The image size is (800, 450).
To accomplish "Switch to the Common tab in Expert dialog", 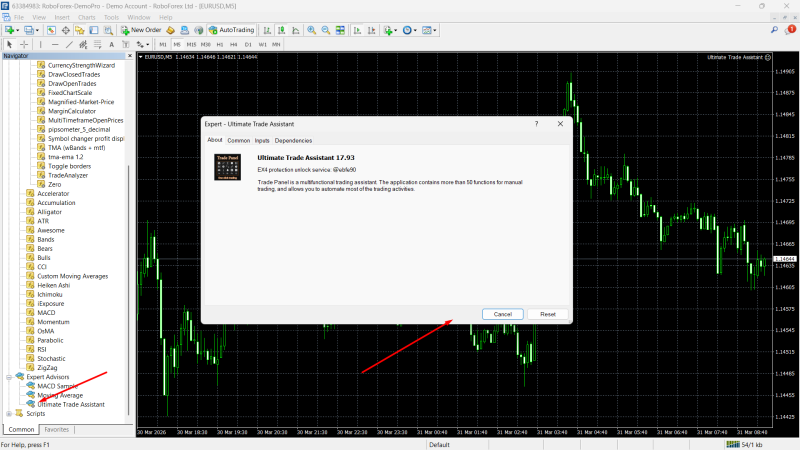I will (x=238, y=140).
